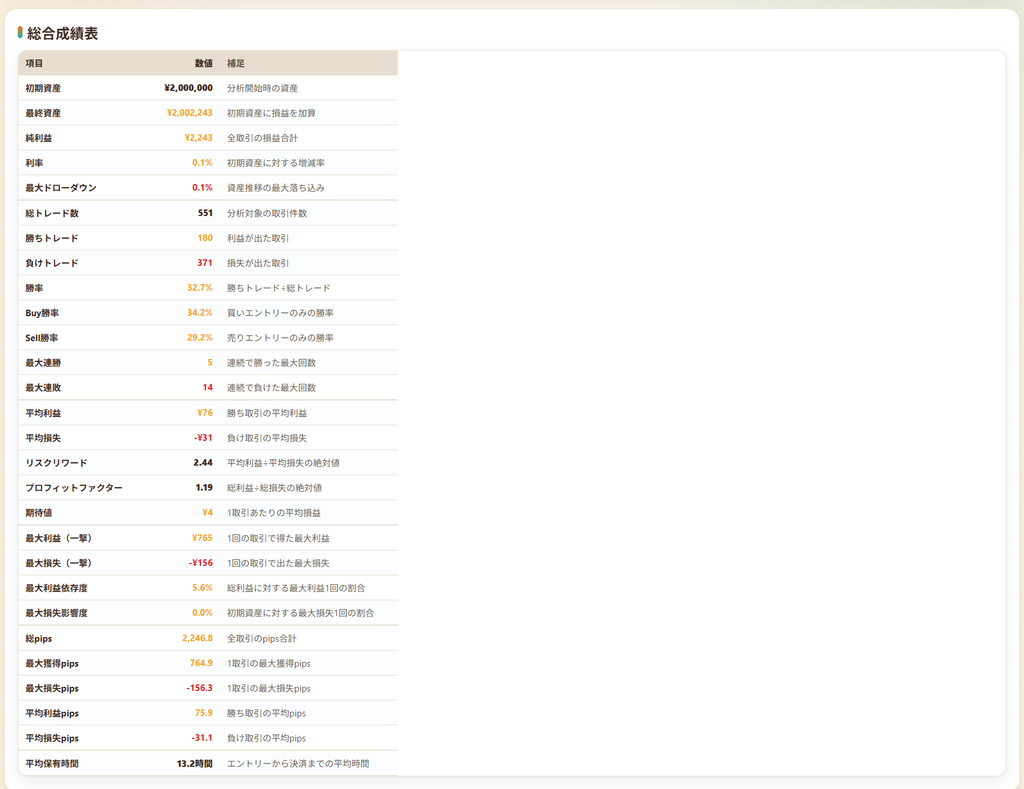Click the 資産推移の最大落ち込み note
Screen dimensions: 1024x789
[276, 187]
